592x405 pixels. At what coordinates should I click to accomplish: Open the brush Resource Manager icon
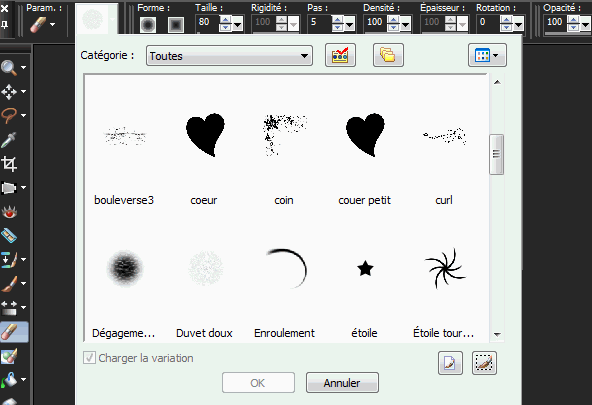(x=340, y=55)
